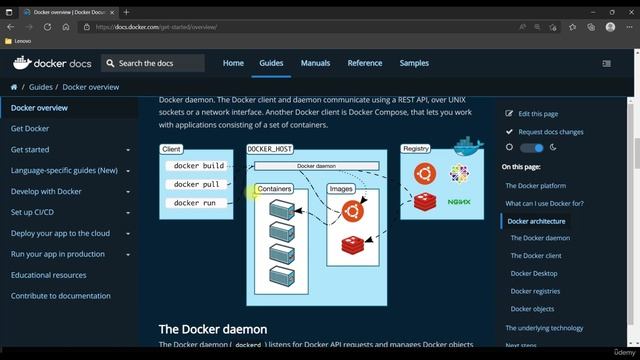The height and width of the screenshot is (360, 640).
Task: Click the page vertical scrollbar thumb
Action: (636, 153)
